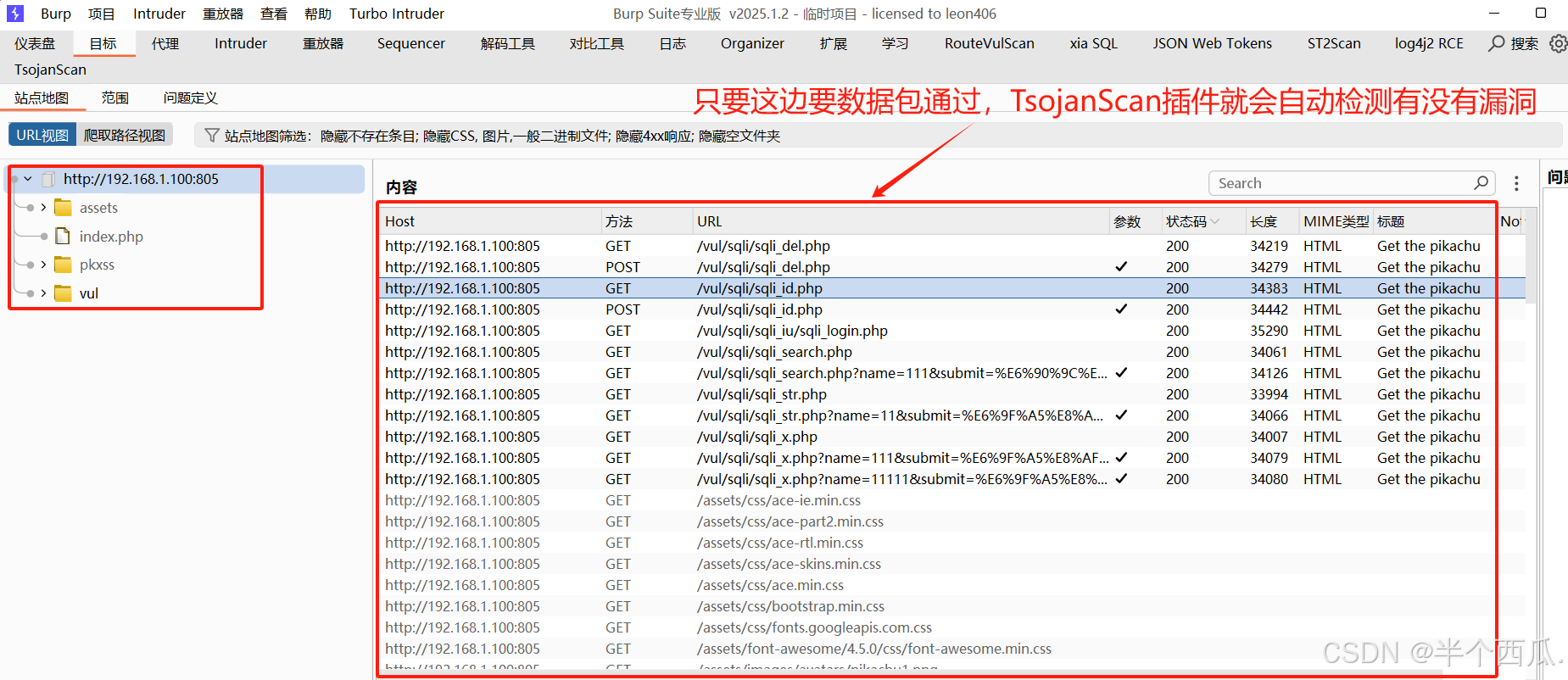Switch to the JSON Web Tokens tab
1568x680 pixels.
coord(1213,43)
